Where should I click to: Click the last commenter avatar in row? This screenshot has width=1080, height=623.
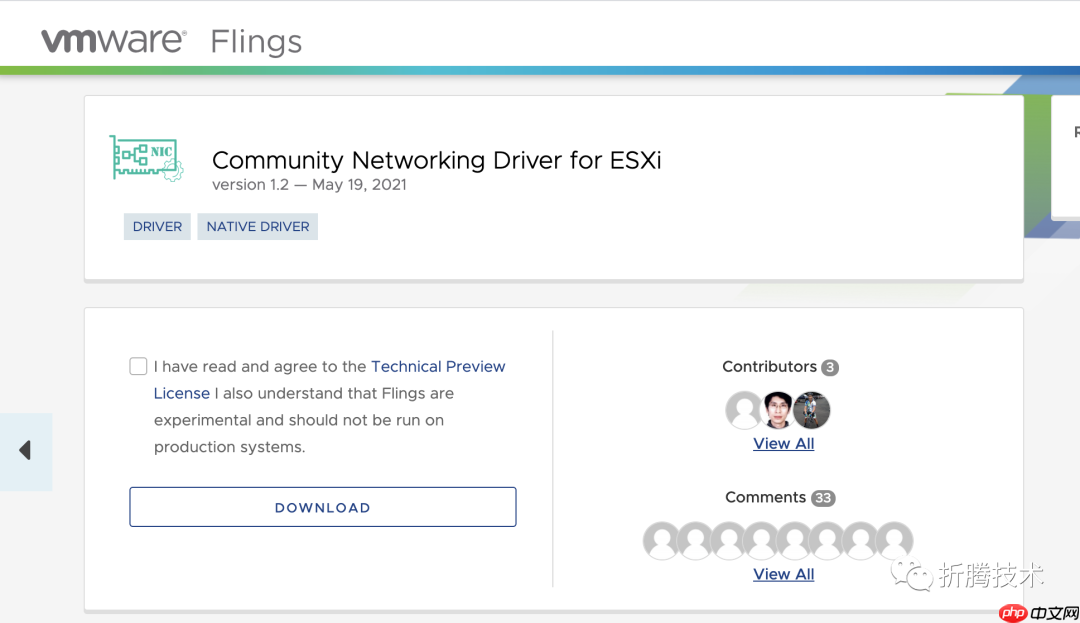click(x=894, y=540)
